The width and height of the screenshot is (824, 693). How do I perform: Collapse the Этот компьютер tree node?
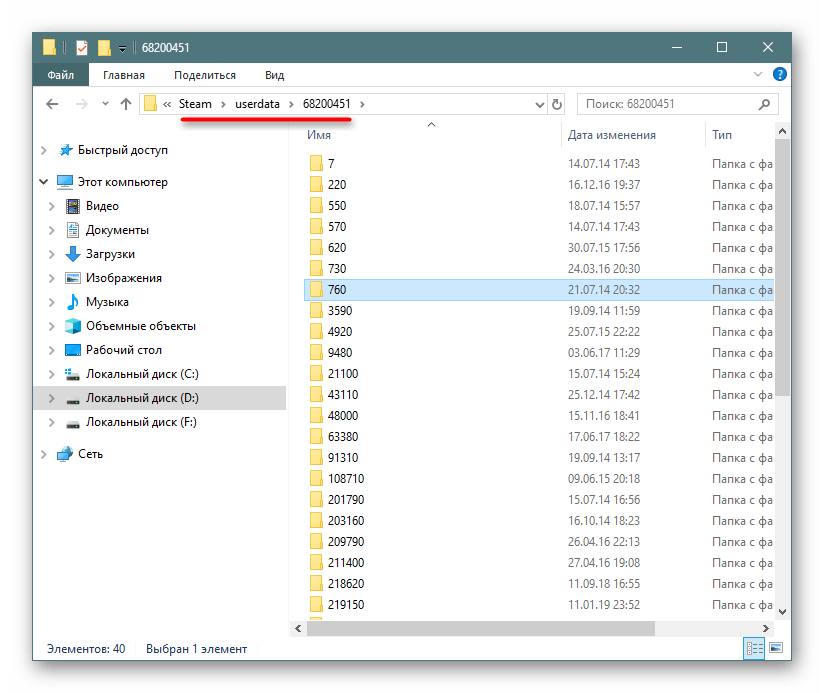click(43, 182)
